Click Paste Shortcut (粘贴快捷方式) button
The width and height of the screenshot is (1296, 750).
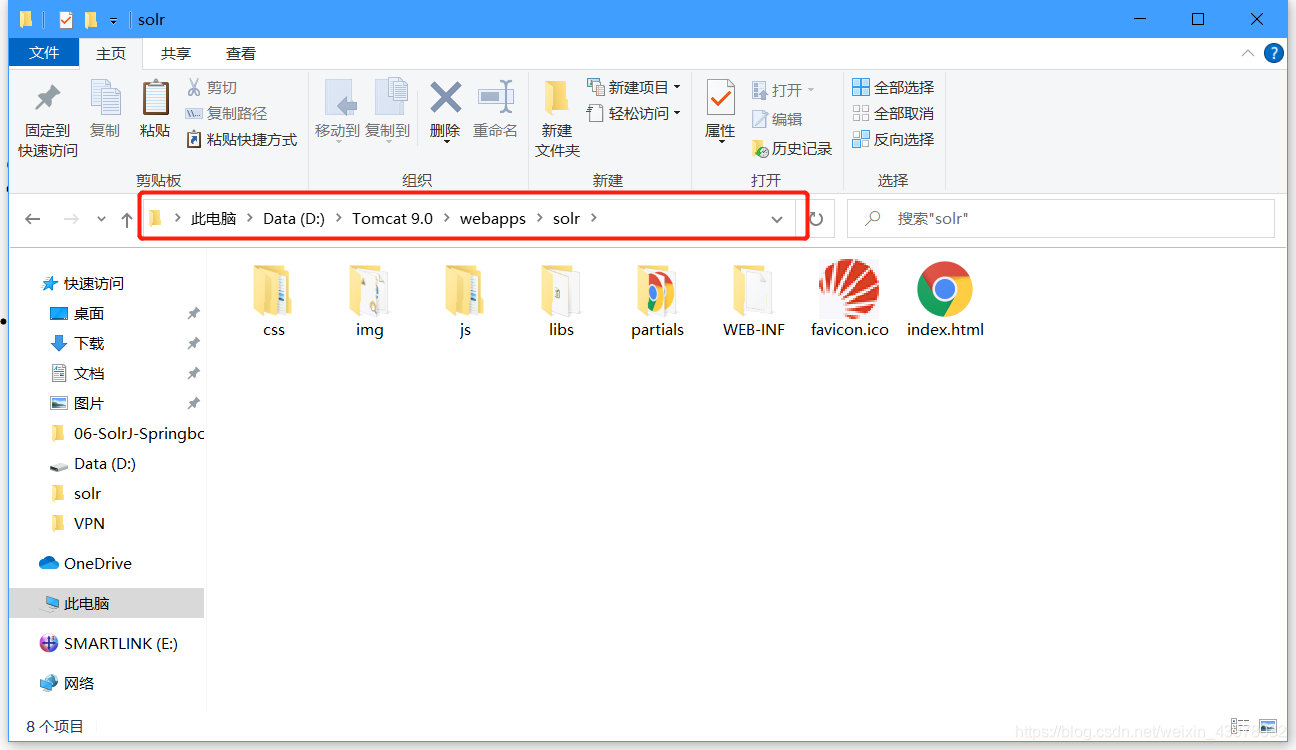[x=241, y=140]
